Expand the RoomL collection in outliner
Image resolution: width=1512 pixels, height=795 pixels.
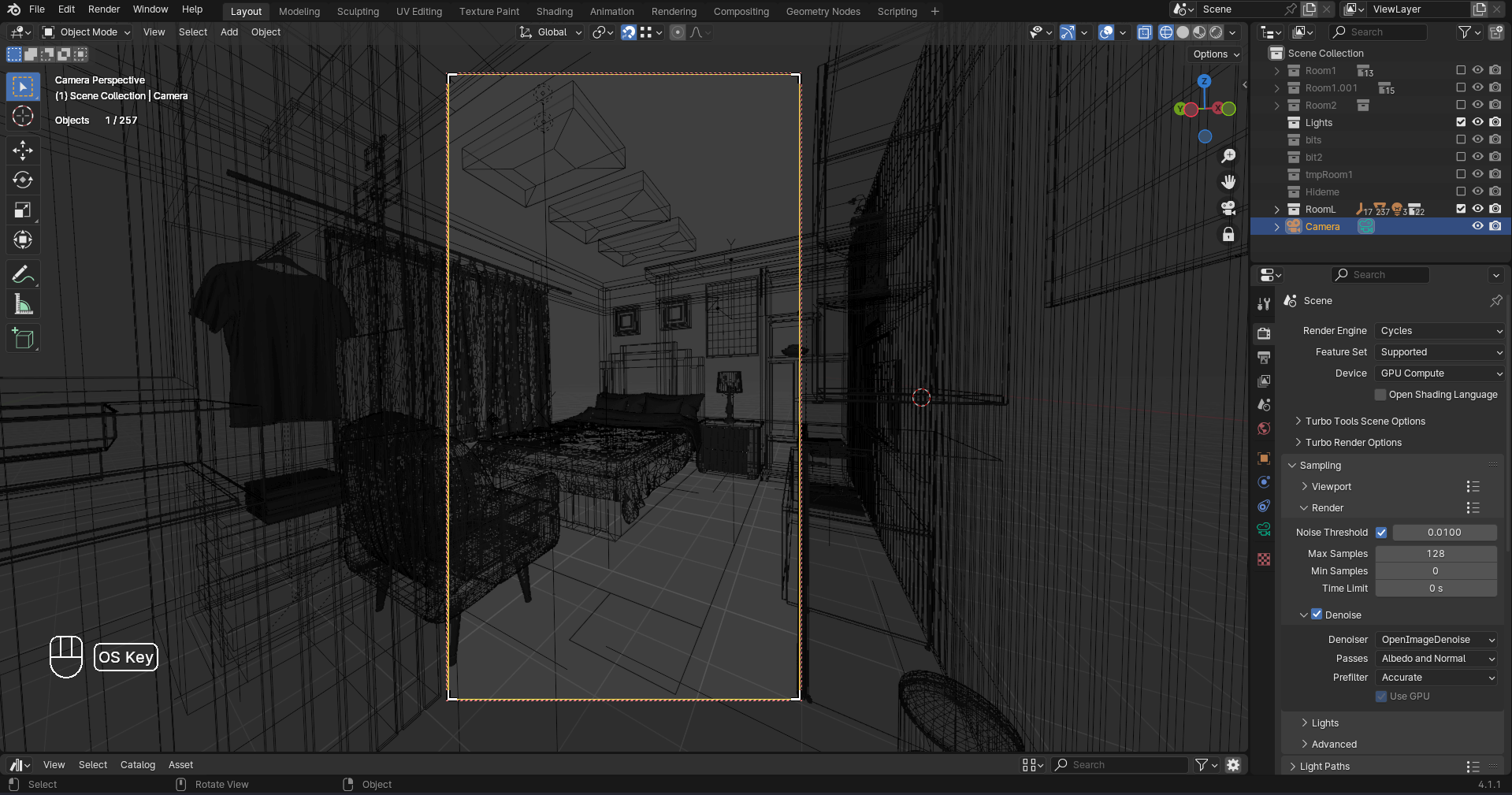1277,210
